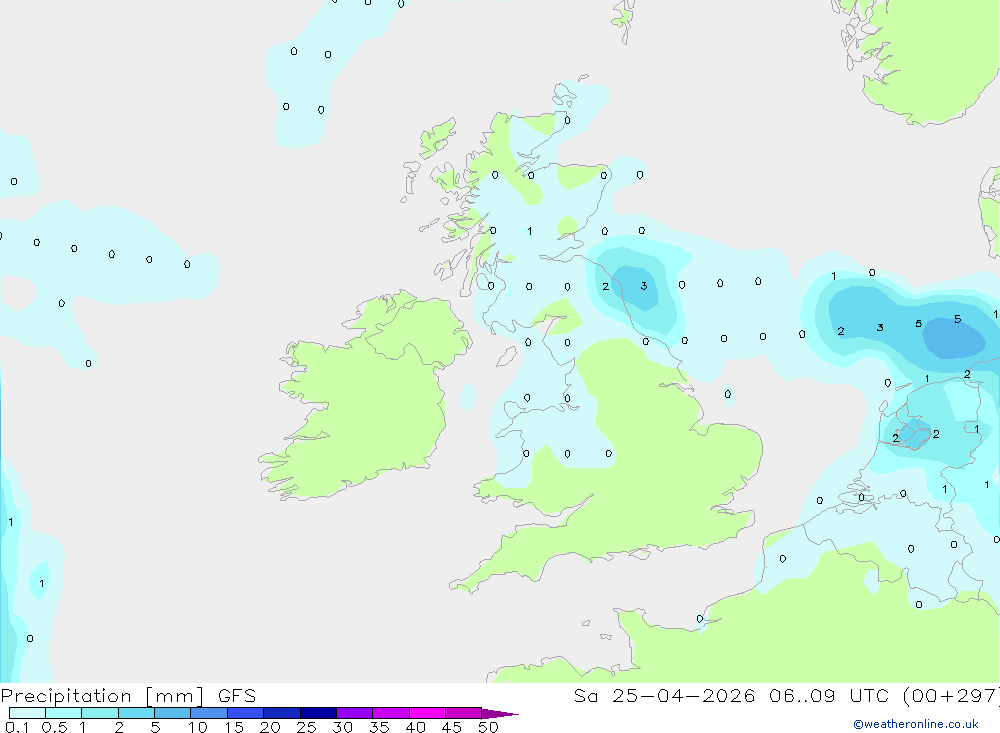This screenshot has width=1000, height=733.
Task: Select the 25–30 mm navy legend box
Action: click(318, 713)
